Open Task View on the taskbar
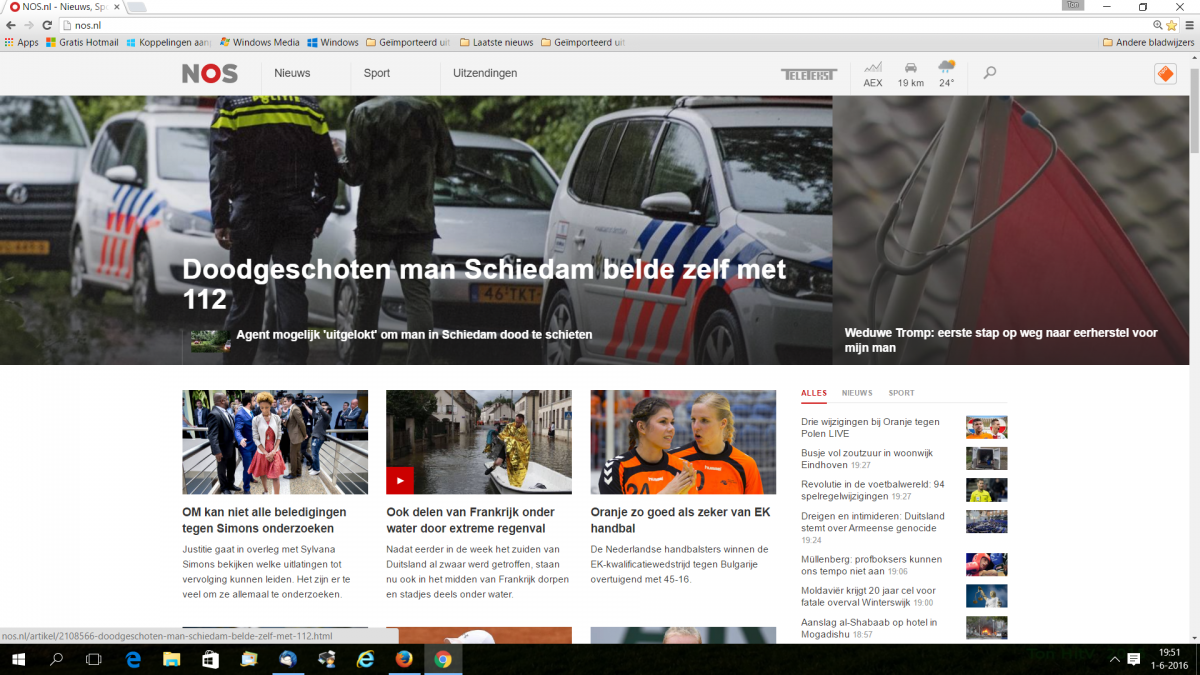Viewport: 1200px width, 675px height. coord(94,659)
